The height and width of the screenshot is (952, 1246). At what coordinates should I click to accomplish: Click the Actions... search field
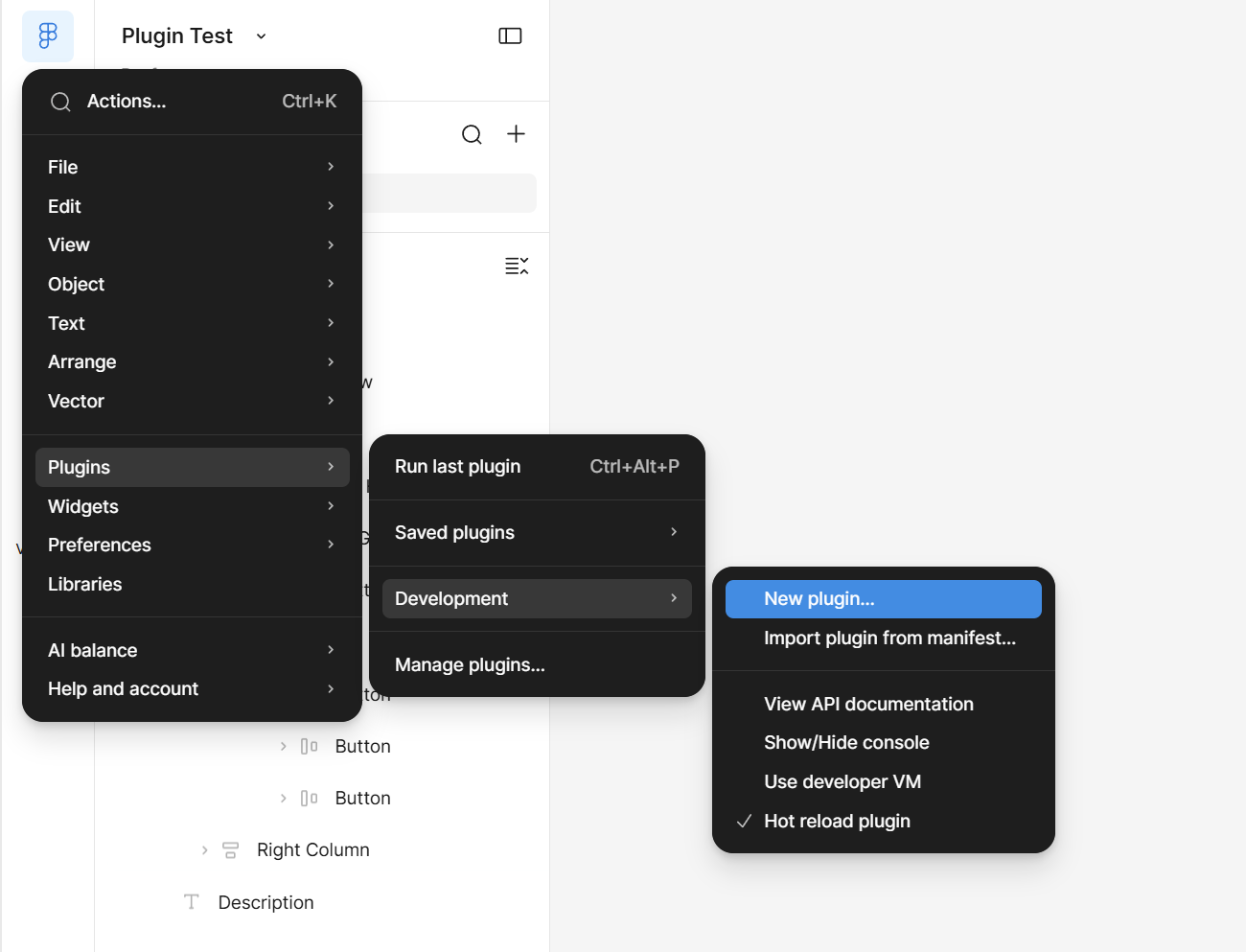[x=192, y=102]
